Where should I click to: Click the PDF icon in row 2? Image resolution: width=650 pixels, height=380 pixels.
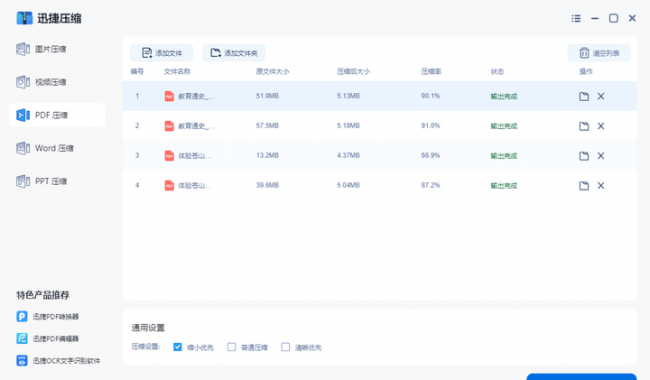169,126
